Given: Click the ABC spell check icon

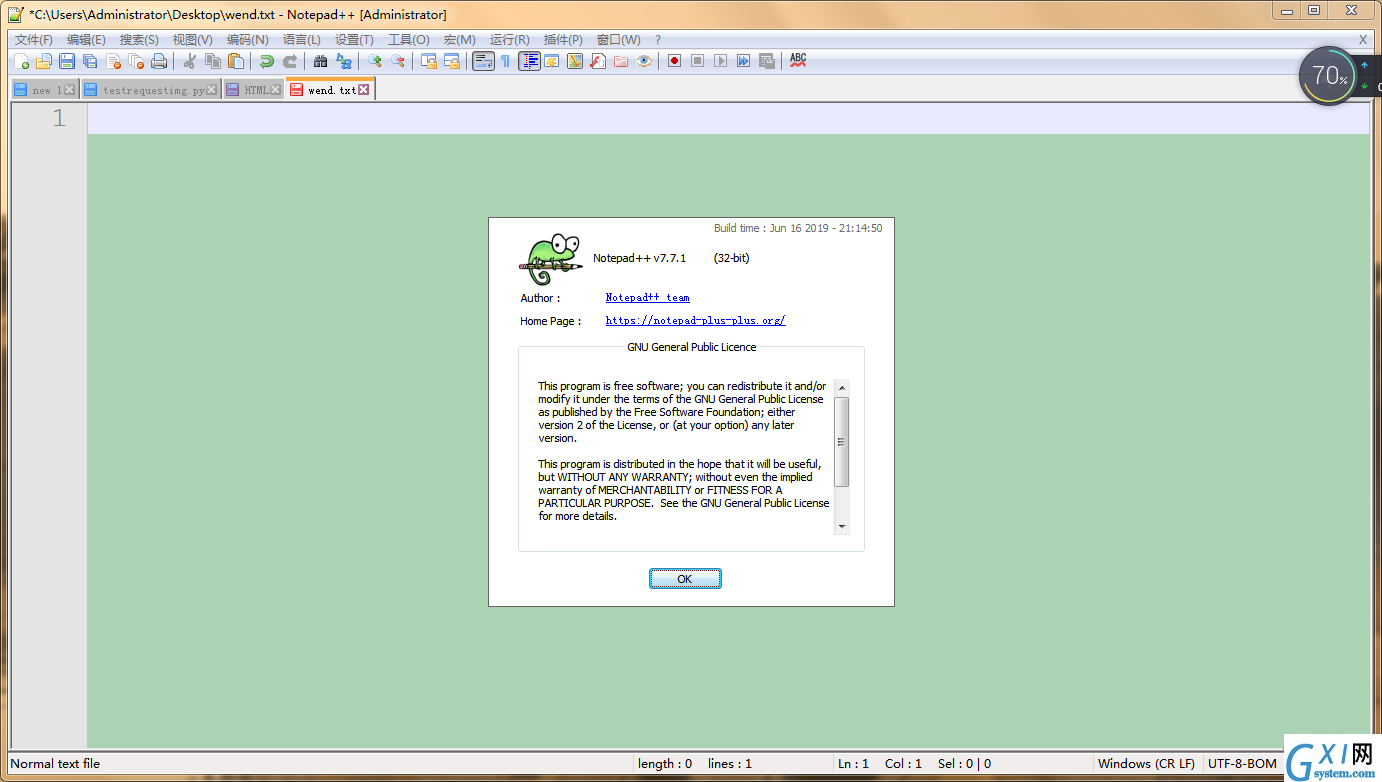Looking at the screenshot, I should click(798, 61).
